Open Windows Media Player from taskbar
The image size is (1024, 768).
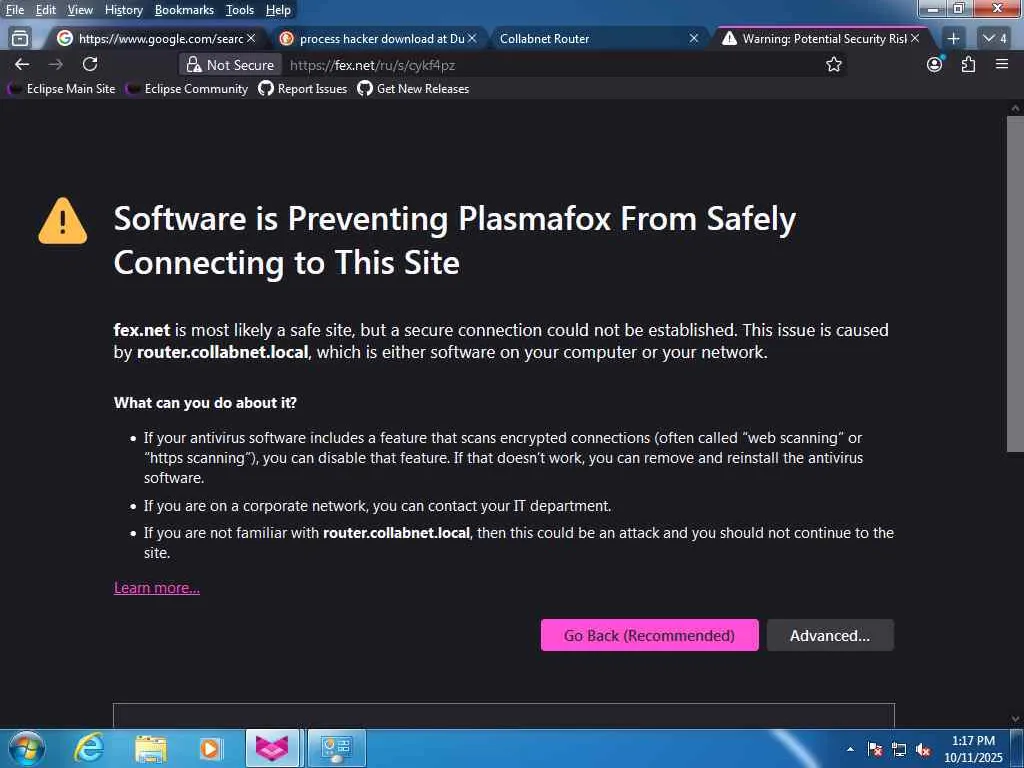tap(210, 748)
